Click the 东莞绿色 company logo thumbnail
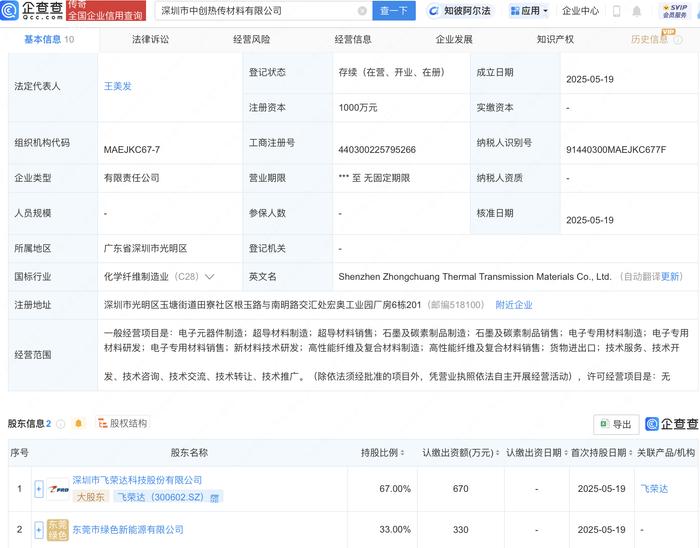700x548 pixels. point(58,530)
